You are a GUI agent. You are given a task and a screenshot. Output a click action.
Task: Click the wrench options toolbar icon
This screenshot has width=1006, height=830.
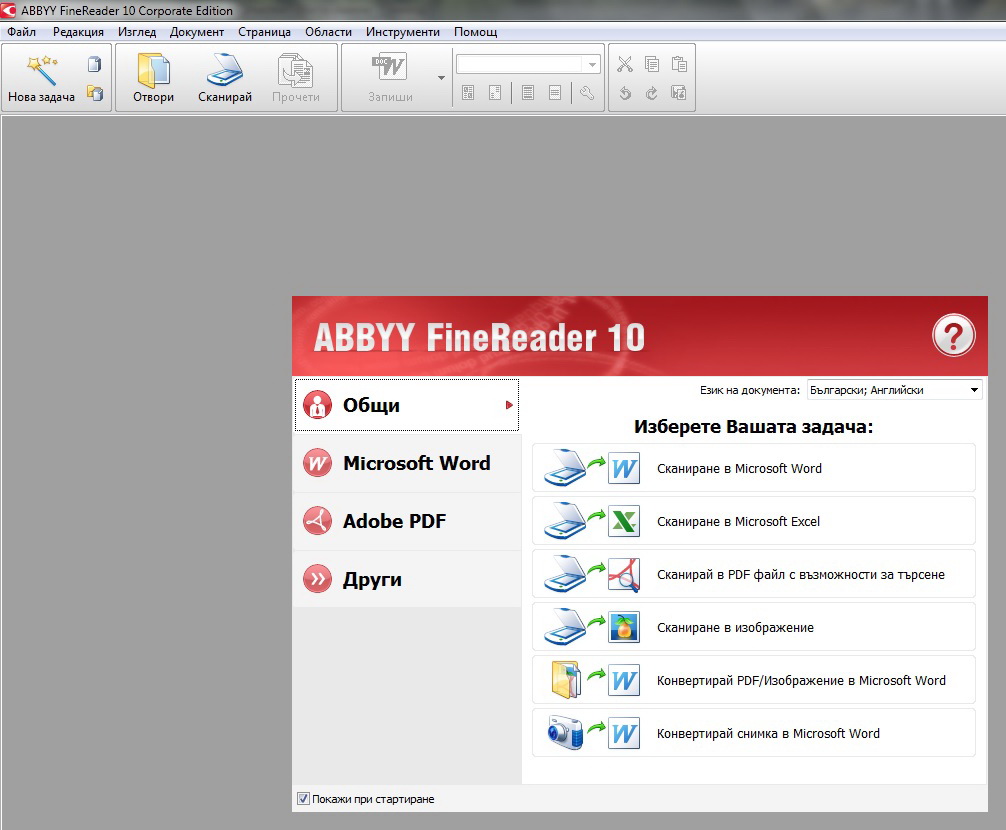(587, 93)
